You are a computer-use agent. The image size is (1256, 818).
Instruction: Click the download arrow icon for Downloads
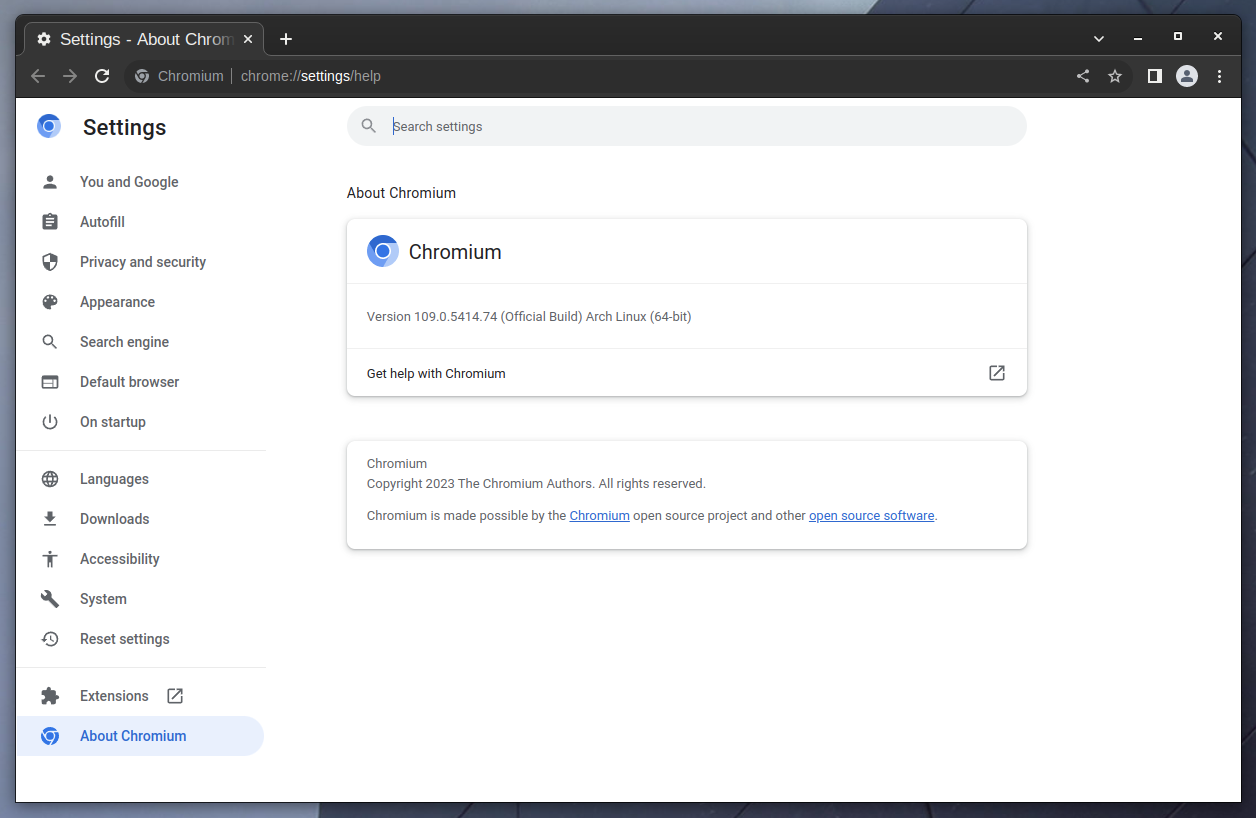[x=50, y=519]
